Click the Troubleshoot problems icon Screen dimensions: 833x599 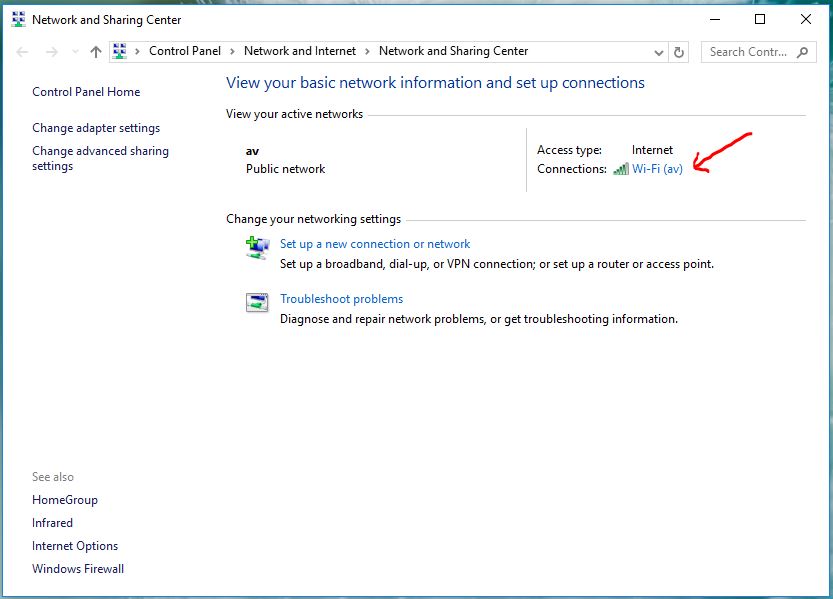click(x=257, y=302)
